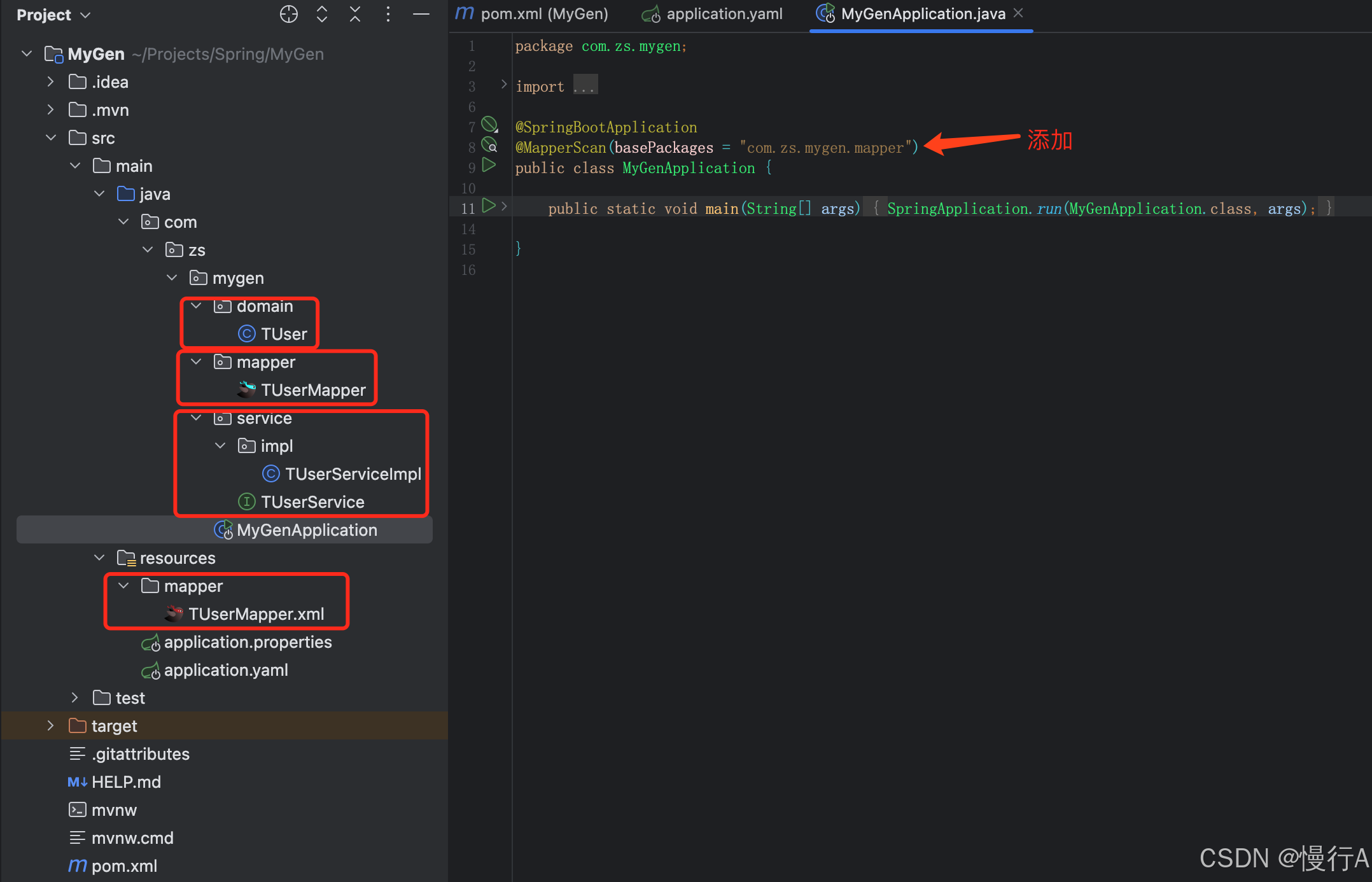The height and width of the screenshot is (882, 1372).
Task: Click the Collapse All icon in Project toolbar
Action: coord(355,14)
